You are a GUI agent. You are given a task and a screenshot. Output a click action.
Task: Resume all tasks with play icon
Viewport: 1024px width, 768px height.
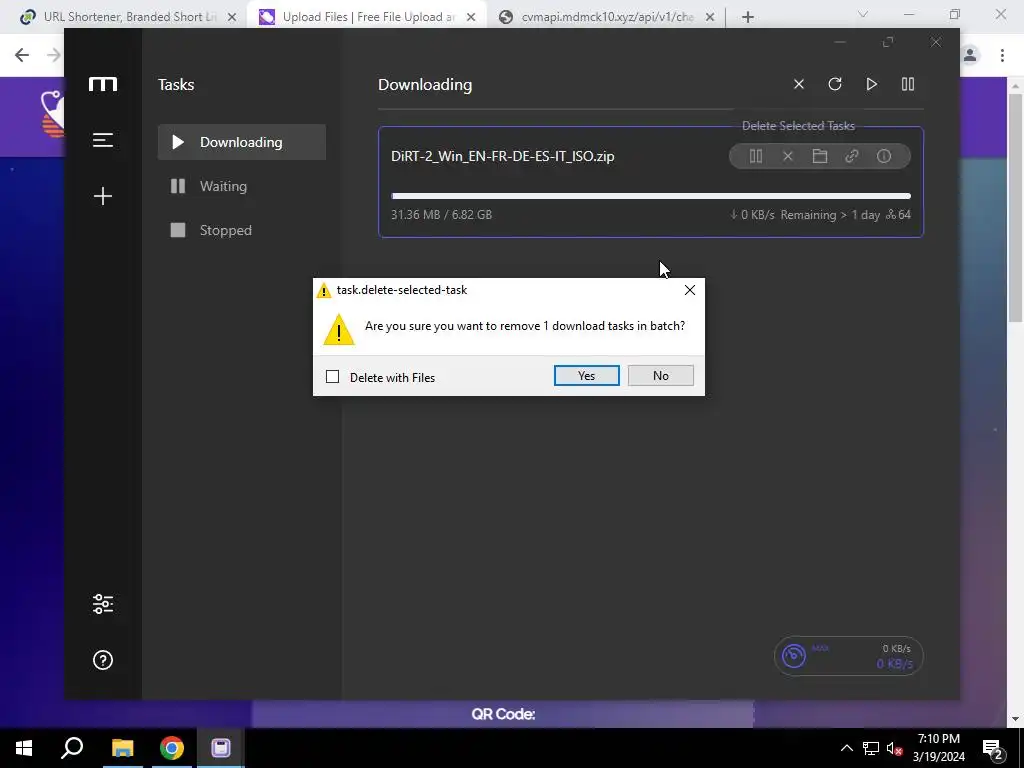[x=871, y=84]
